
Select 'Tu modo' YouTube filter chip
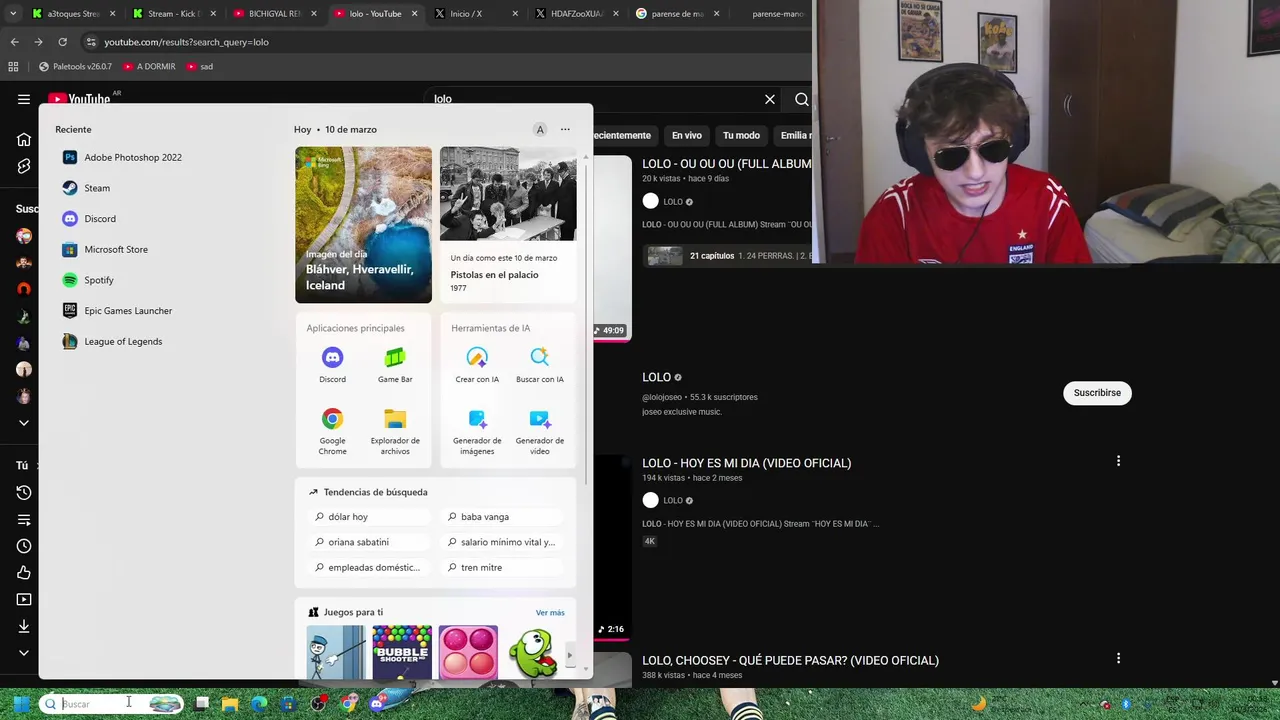click(741, 135)
